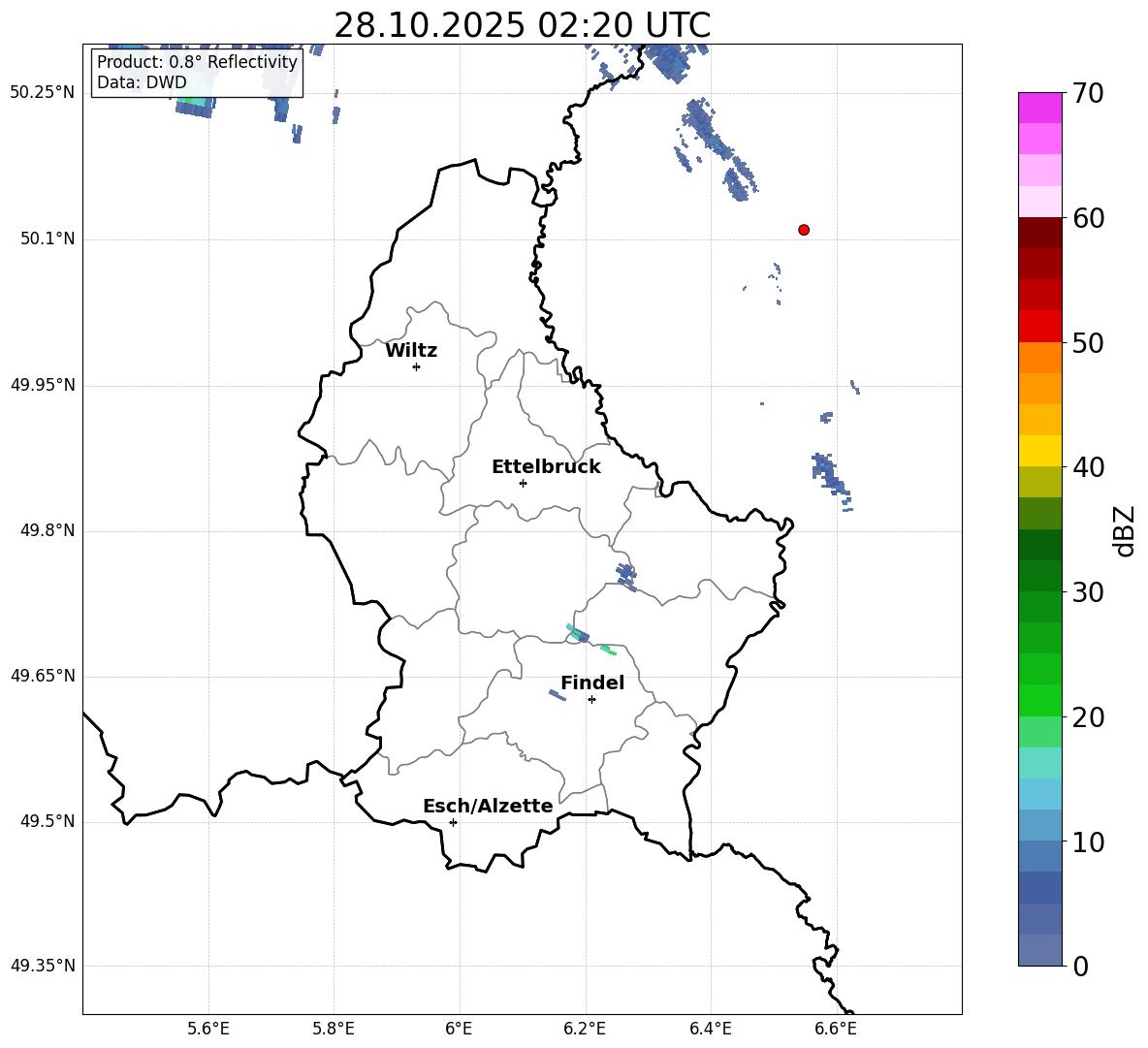The image size is (1148, 1048).
Task: Click the Esch/Alzette location cross marker
Action: click(453, 822)
